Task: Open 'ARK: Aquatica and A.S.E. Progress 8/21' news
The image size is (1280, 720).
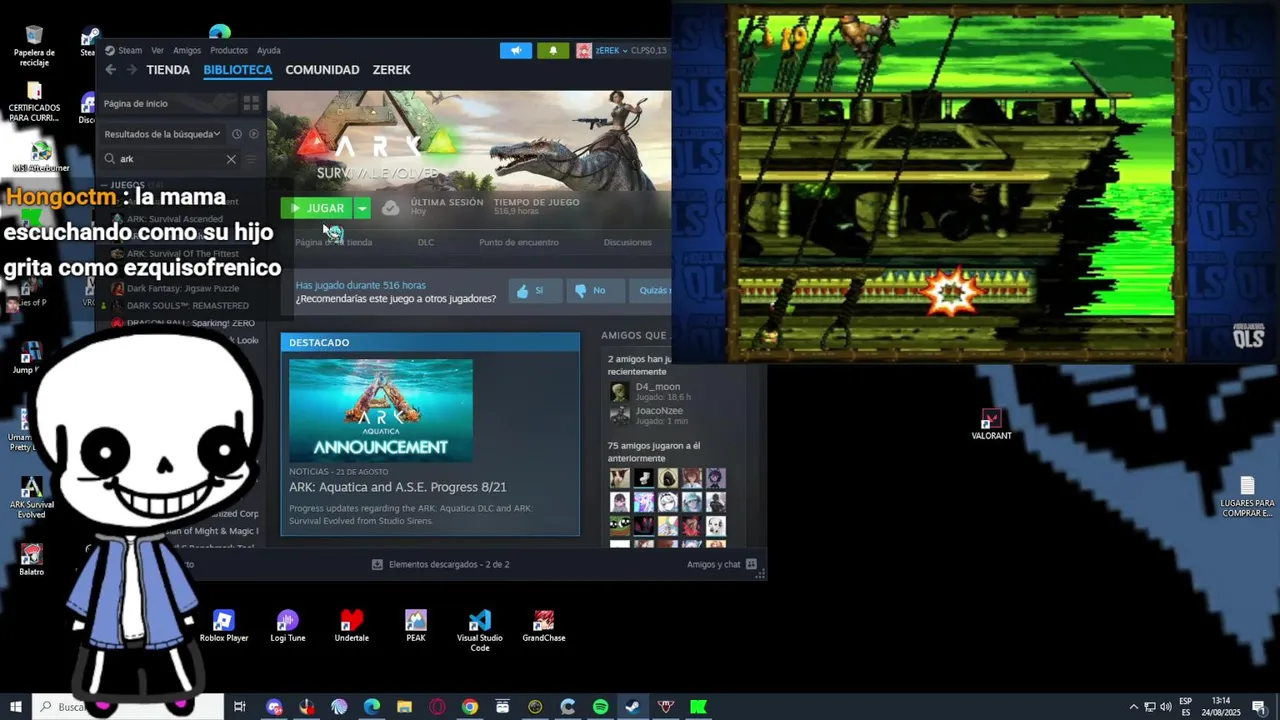Action: pos(398,487)
